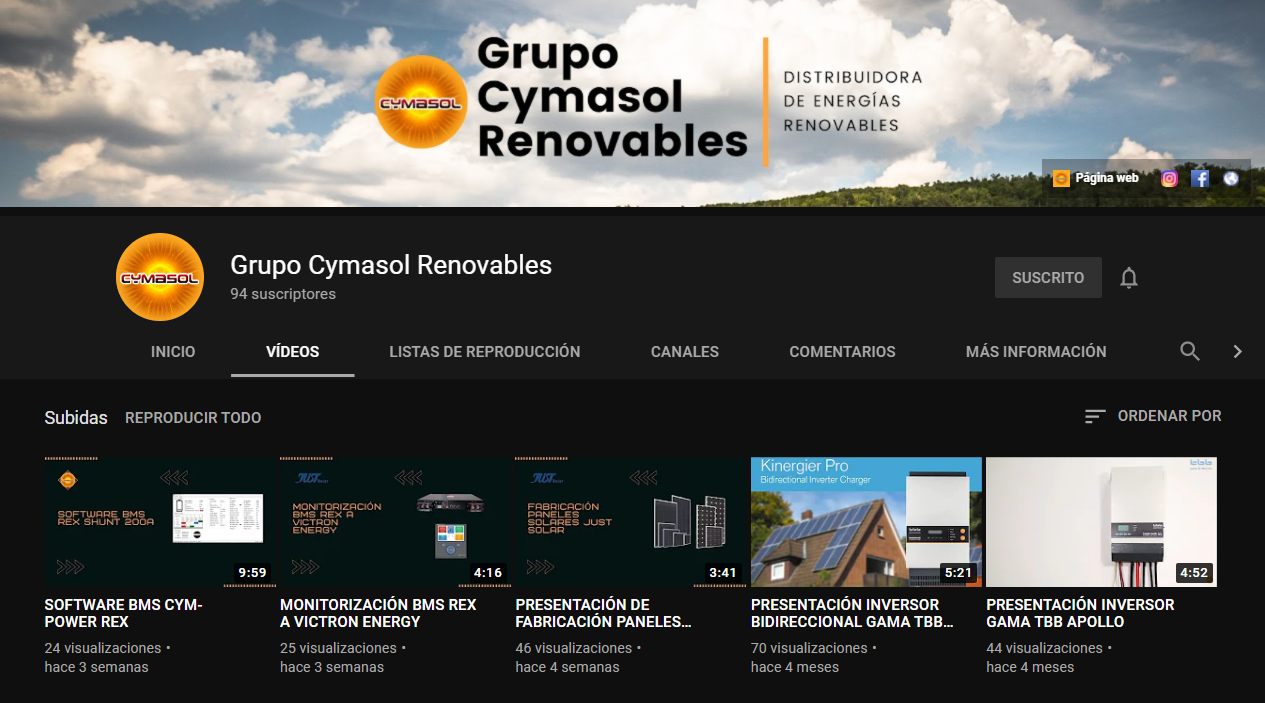Click the notification bell icon
The width and height of the screenshot is (1265, 703).
1129,278
